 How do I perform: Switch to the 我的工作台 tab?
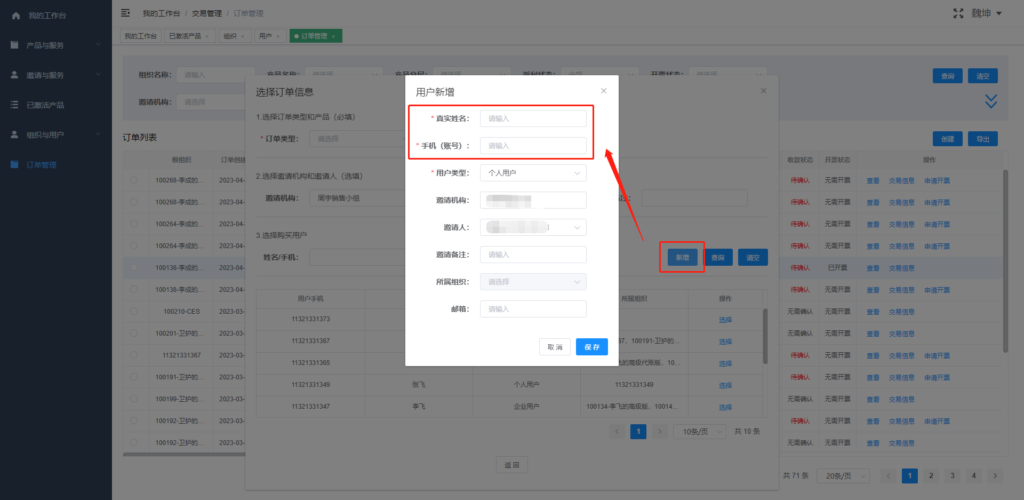[140, 37]
